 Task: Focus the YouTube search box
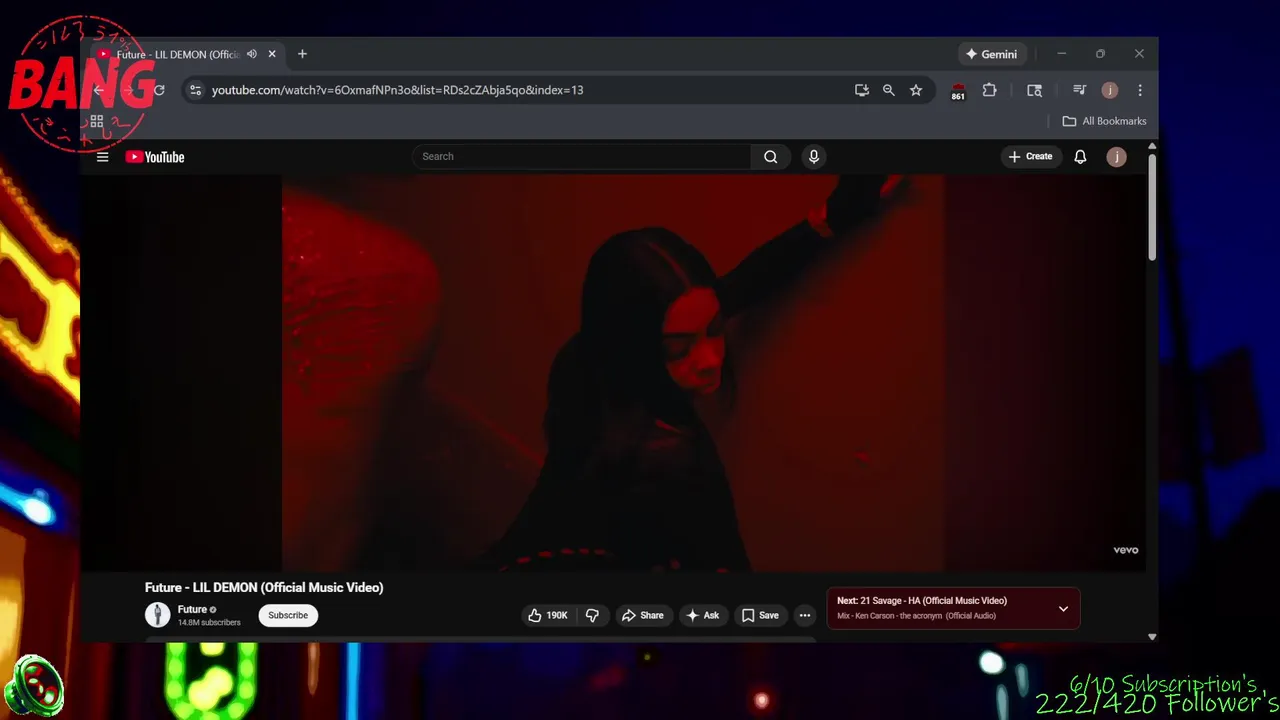point(581,157)
